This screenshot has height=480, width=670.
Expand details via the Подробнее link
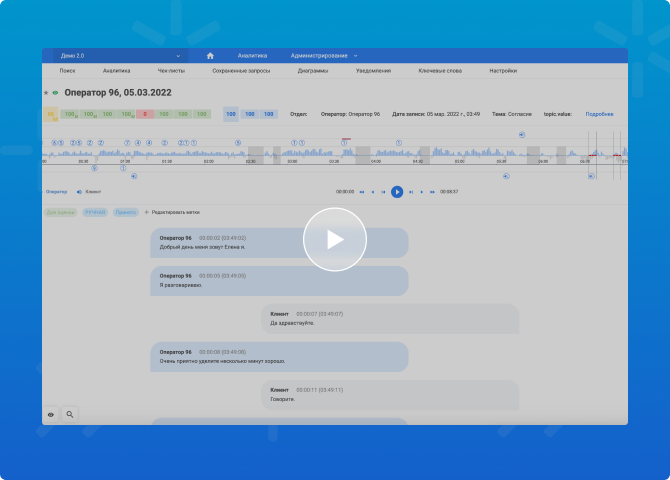[599, 115]
